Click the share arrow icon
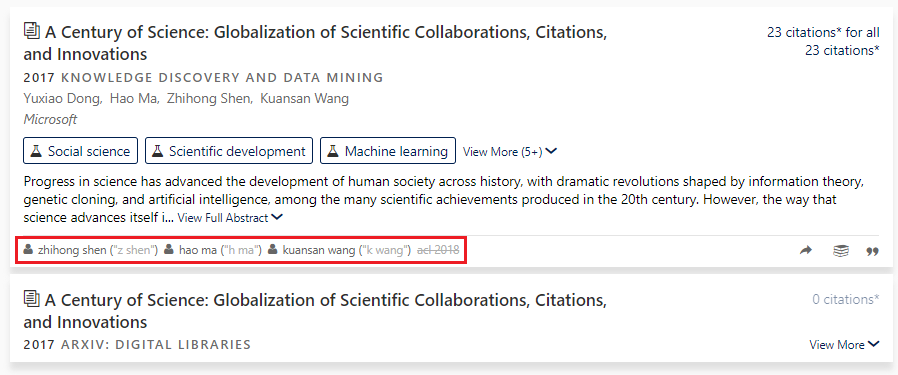 806,250
